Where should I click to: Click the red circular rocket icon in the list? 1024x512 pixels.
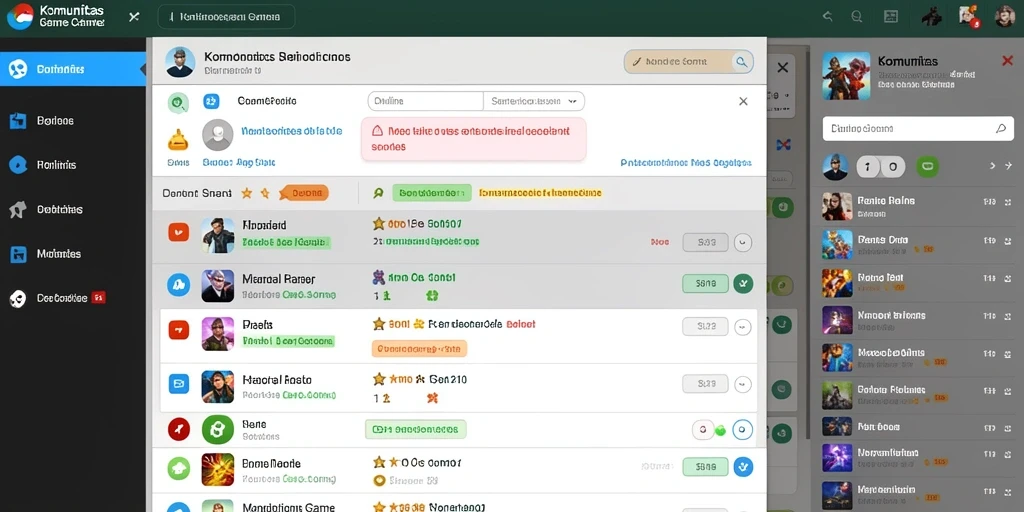coord(178,429)
